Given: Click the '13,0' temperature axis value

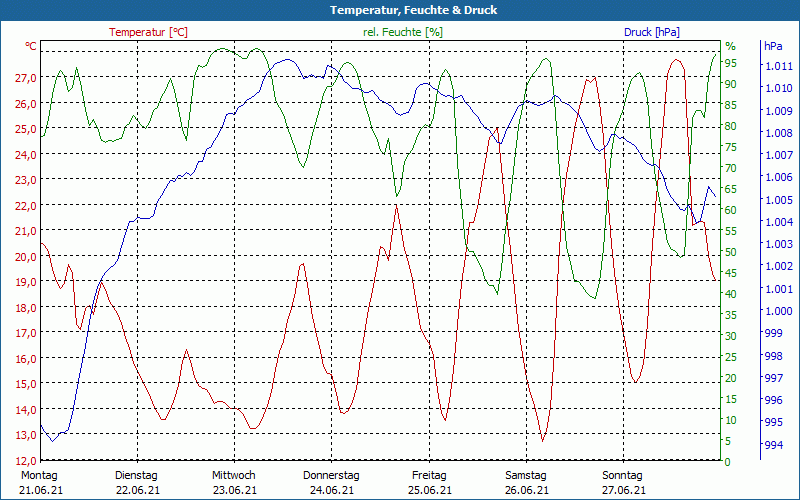Looking at the screenshot, I should point(26,435).
